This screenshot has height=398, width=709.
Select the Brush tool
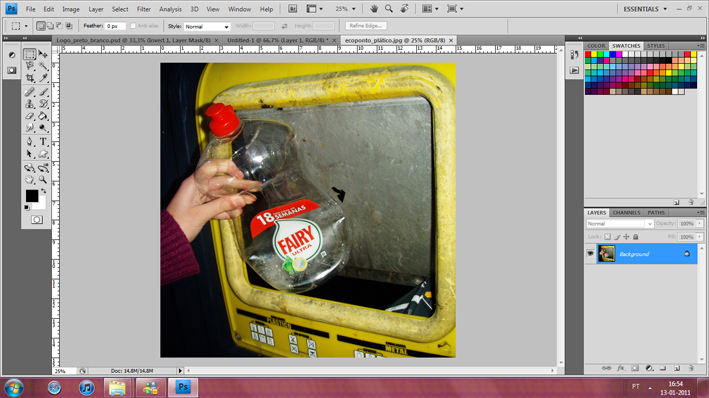click(43, 92)
